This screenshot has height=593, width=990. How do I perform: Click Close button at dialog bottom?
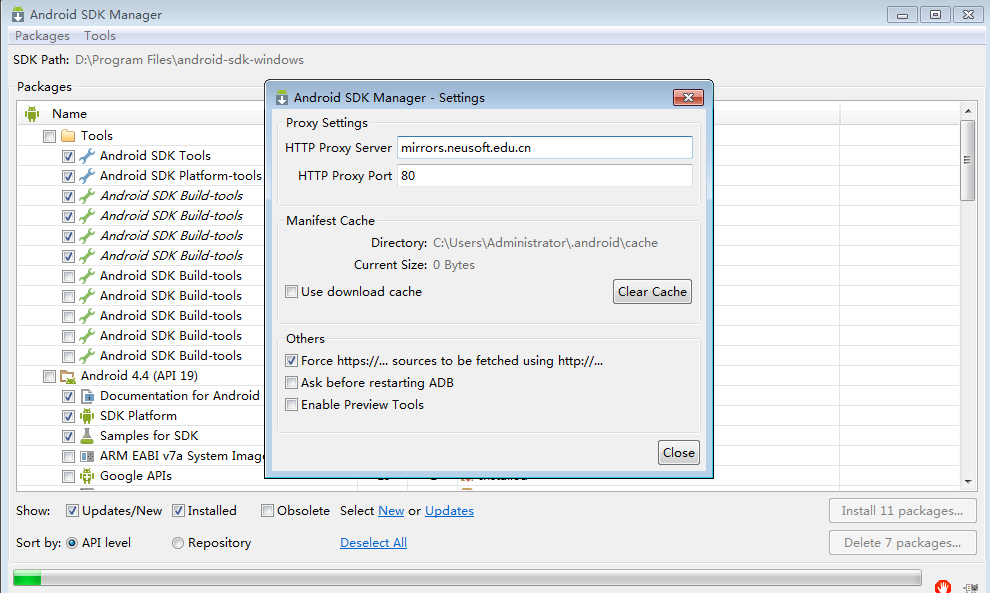click(679, 453)
